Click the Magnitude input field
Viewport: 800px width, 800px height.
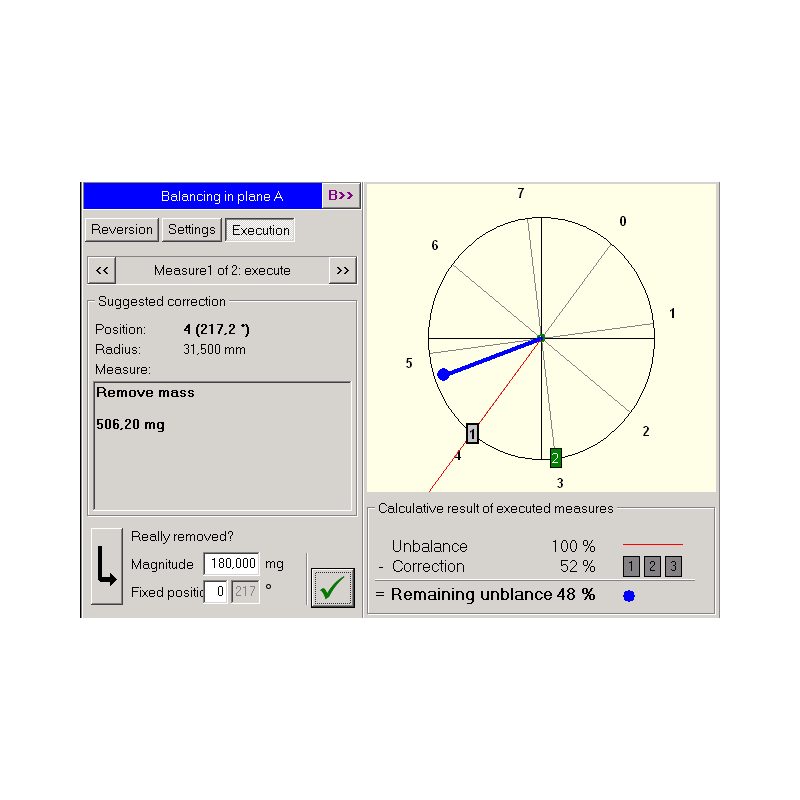tap(231, 564)
